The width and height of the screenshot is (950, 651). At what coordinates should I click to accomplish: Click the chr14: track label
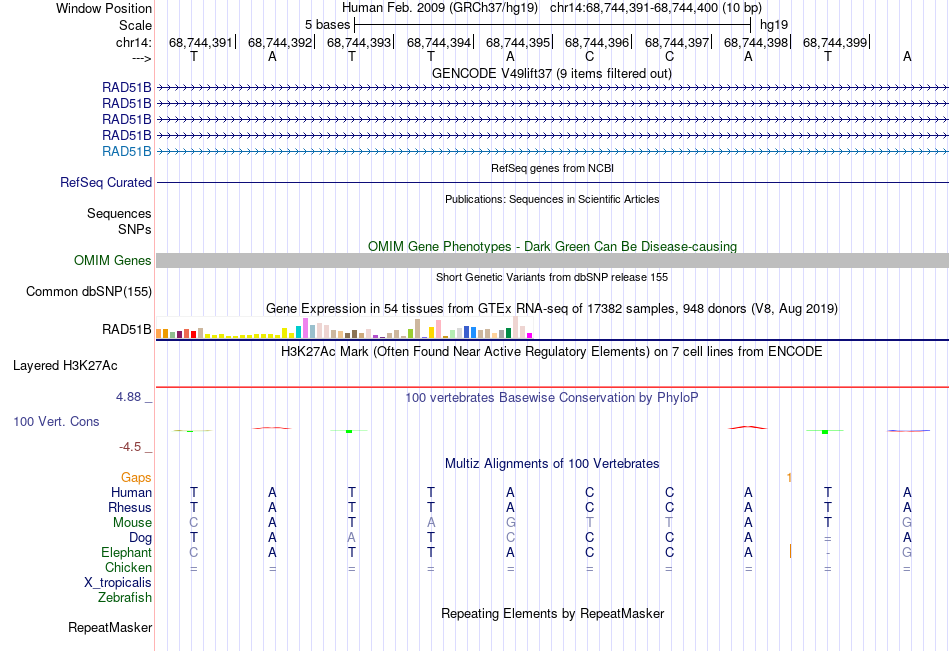[133, 42]
